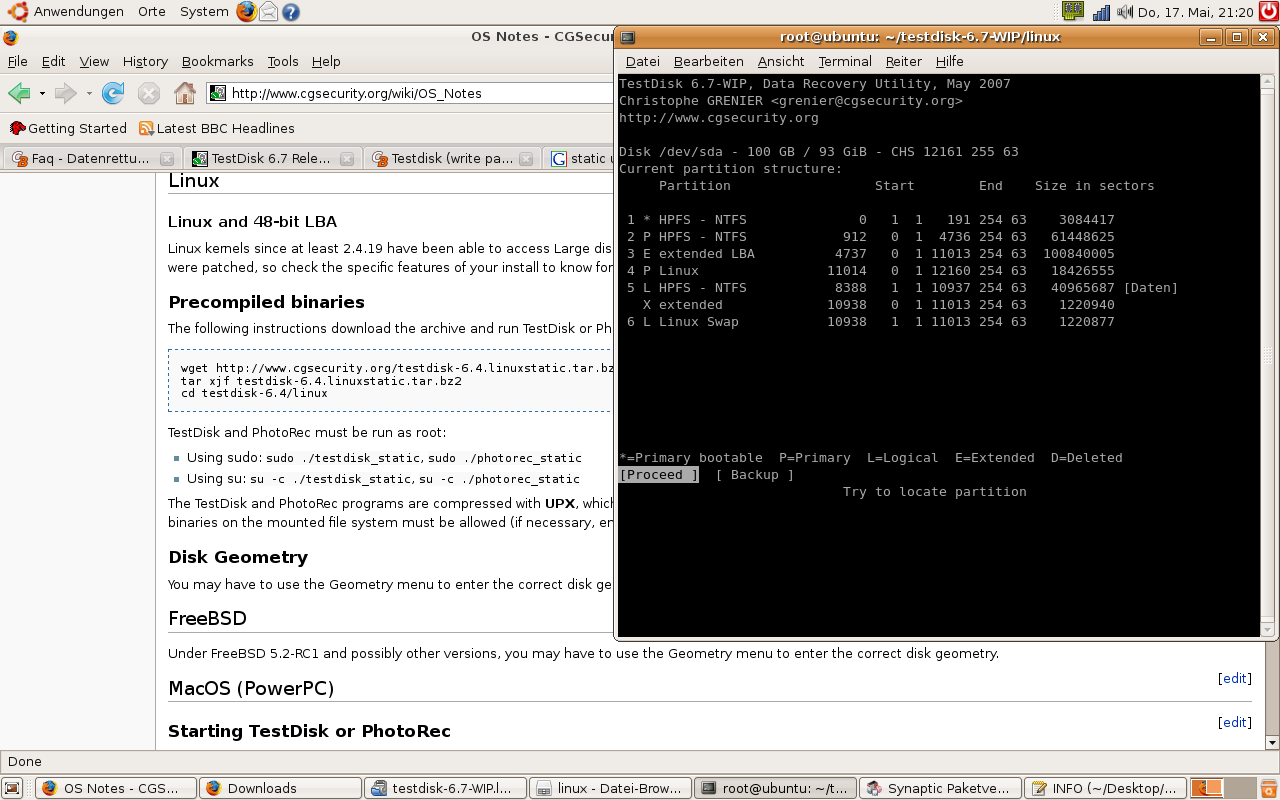The width and height of the screenshot is (1280, 800).
Task: Switch to linux - Datei-Brow... taskbar window
Action: [609, 788]
